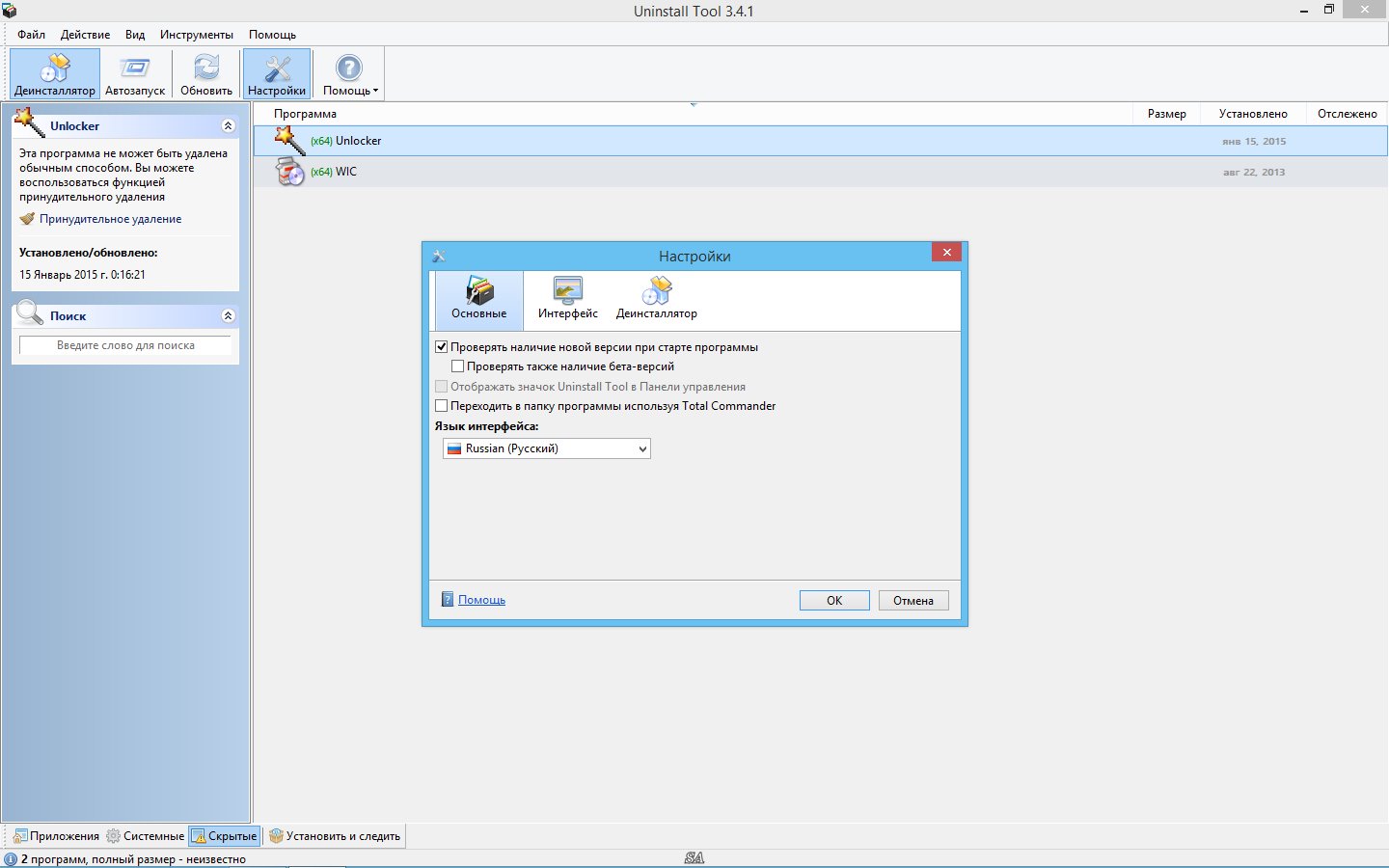Viewport: 1389px width, 868px height.
Task: Select the Основные settings tab
Action: click(479, 299)
